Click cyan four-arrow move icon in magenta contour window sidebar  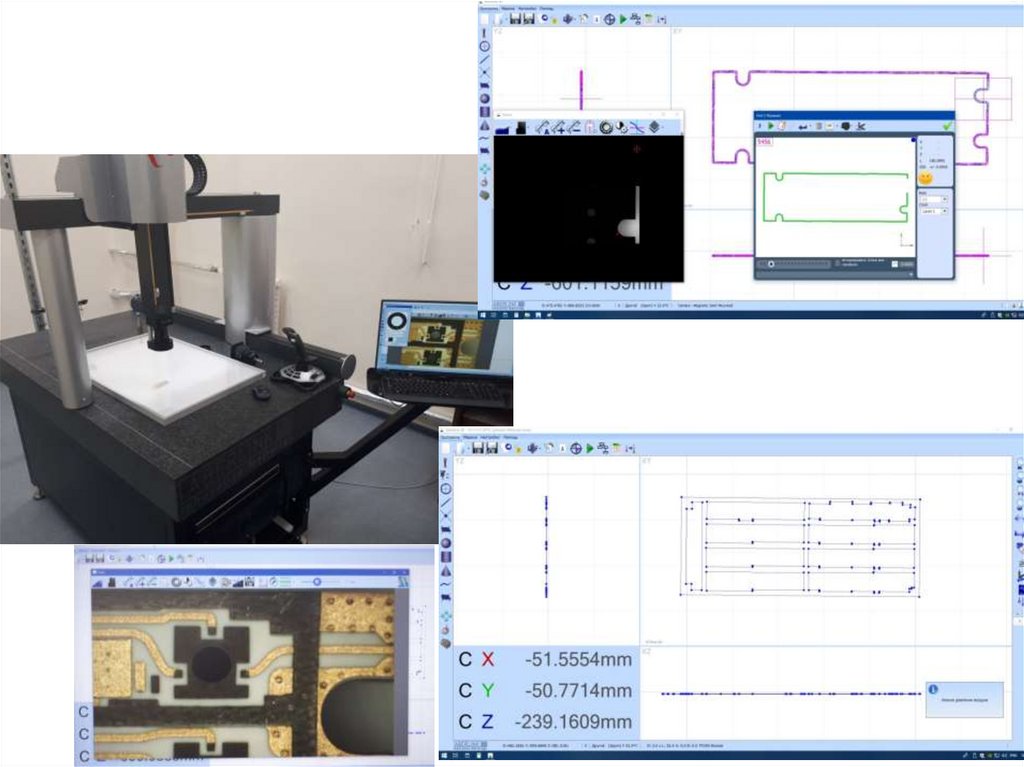[485, 169]
